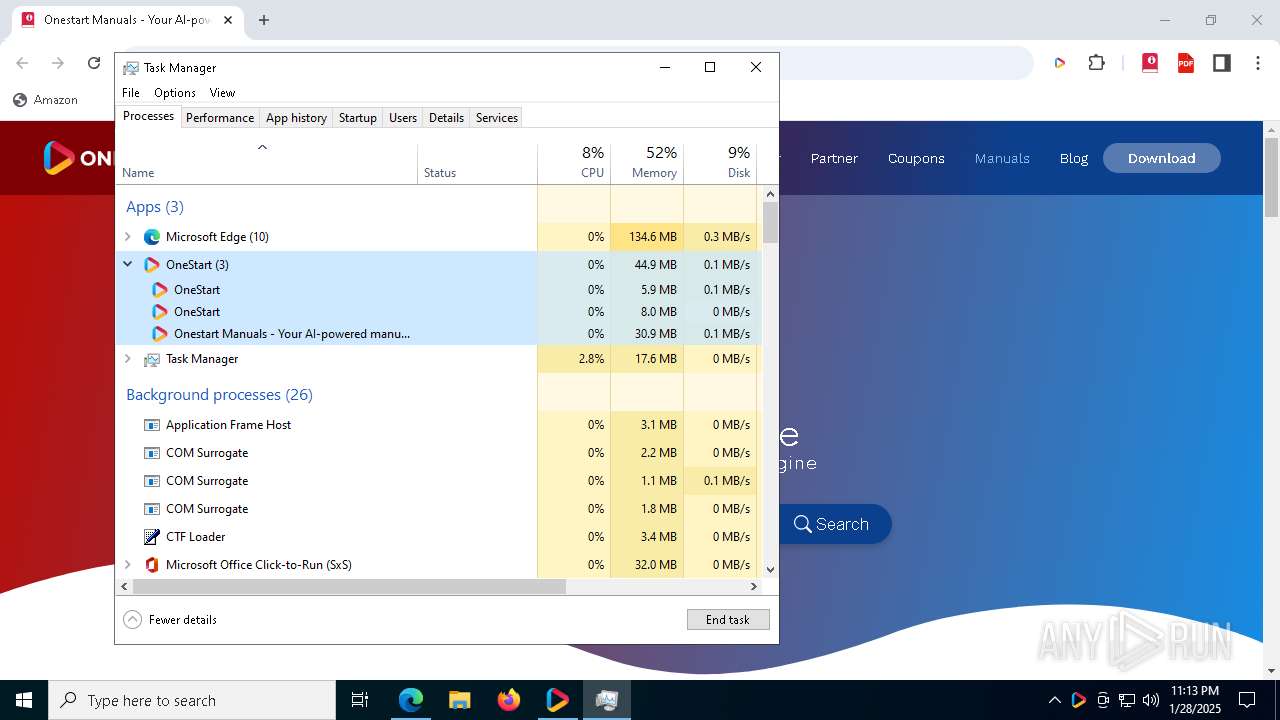1280x720 pixels.
Task: Click the Microsoft Office Click-to-Run icon
Action: [x=152, y=565]
